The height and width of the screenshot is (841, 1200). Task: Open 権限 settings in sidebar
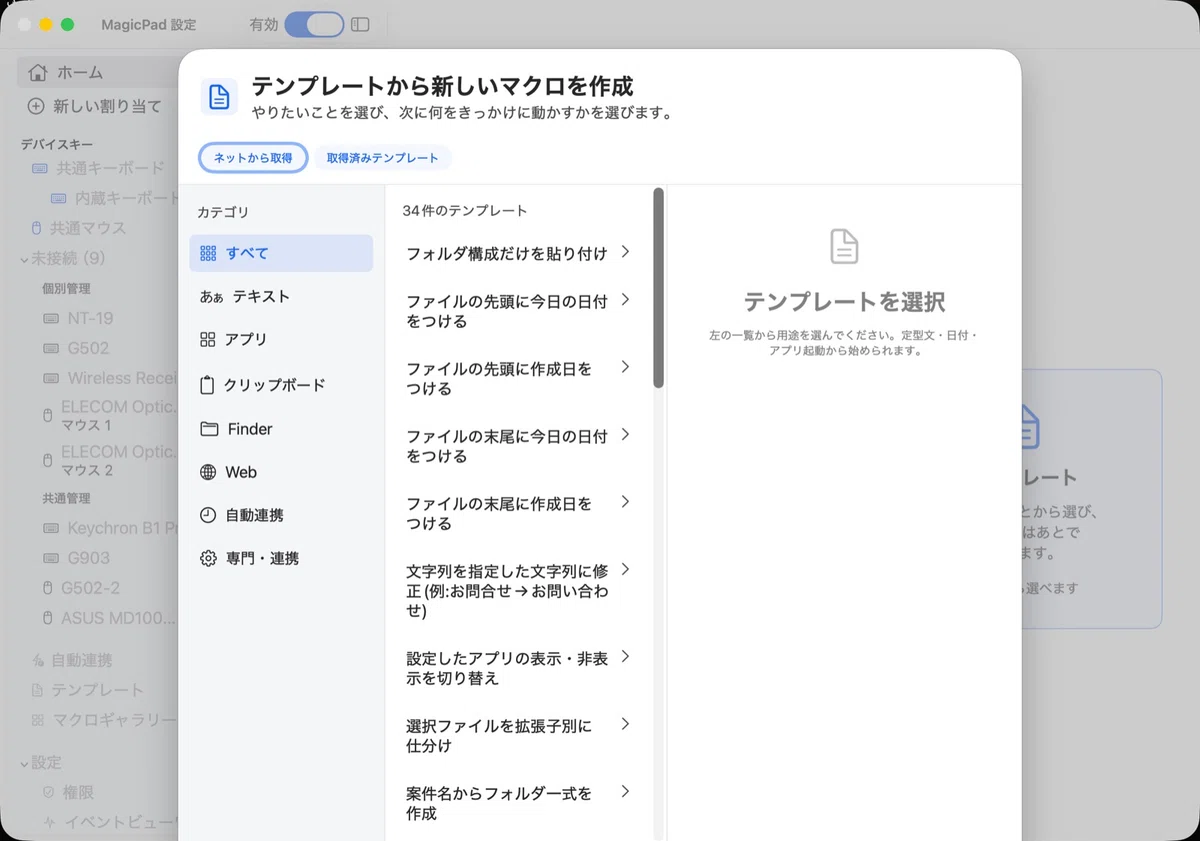(x=79, y=792)
